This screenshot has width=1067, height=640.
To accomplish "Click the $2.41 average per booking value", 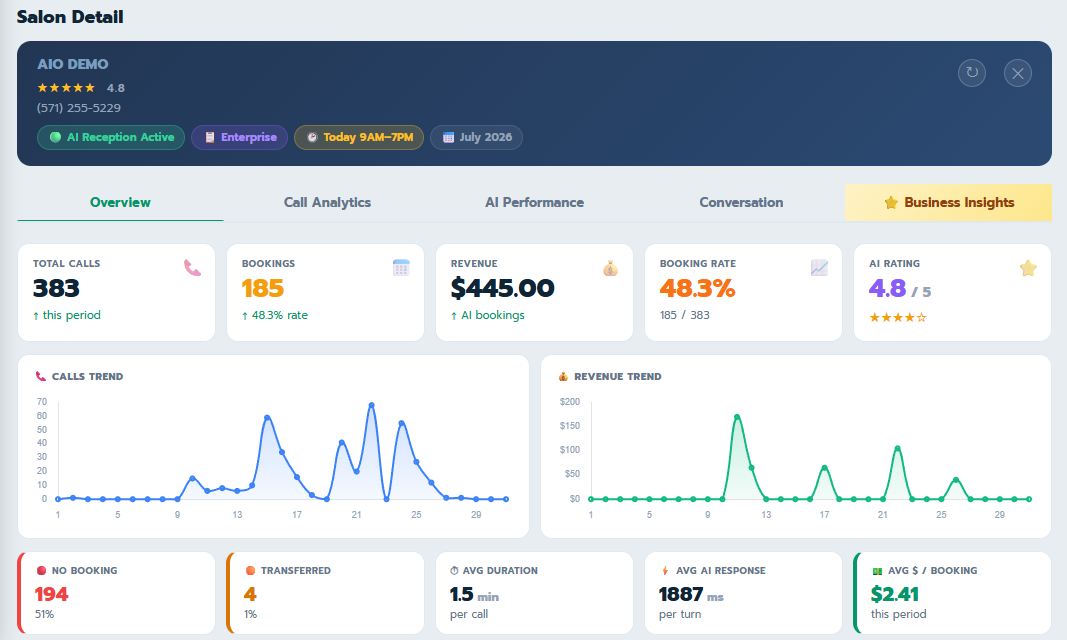I will pos(895,594).
